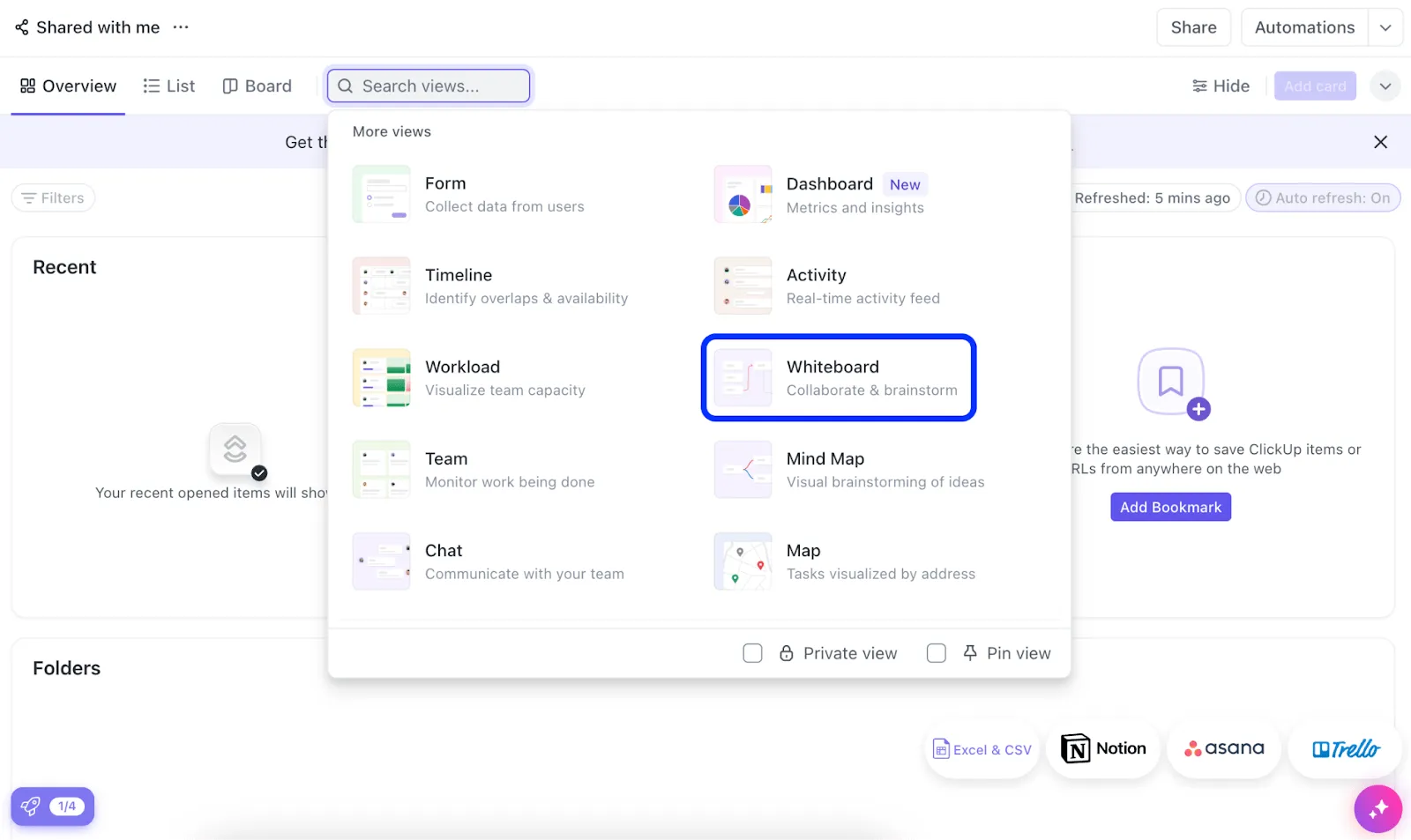Click the Notion import logo

(1103, 748)
